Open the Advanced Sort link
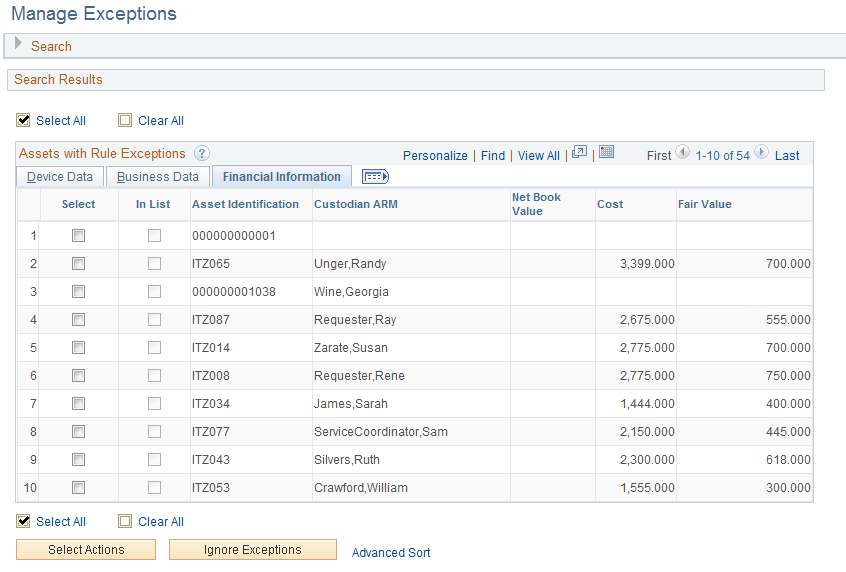 pyautogui.click(x=391, y=553)
